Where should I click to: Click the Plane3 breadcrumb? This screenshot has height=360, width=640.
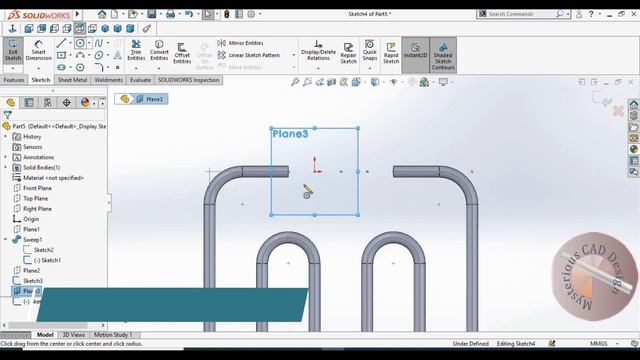(150, 99)
